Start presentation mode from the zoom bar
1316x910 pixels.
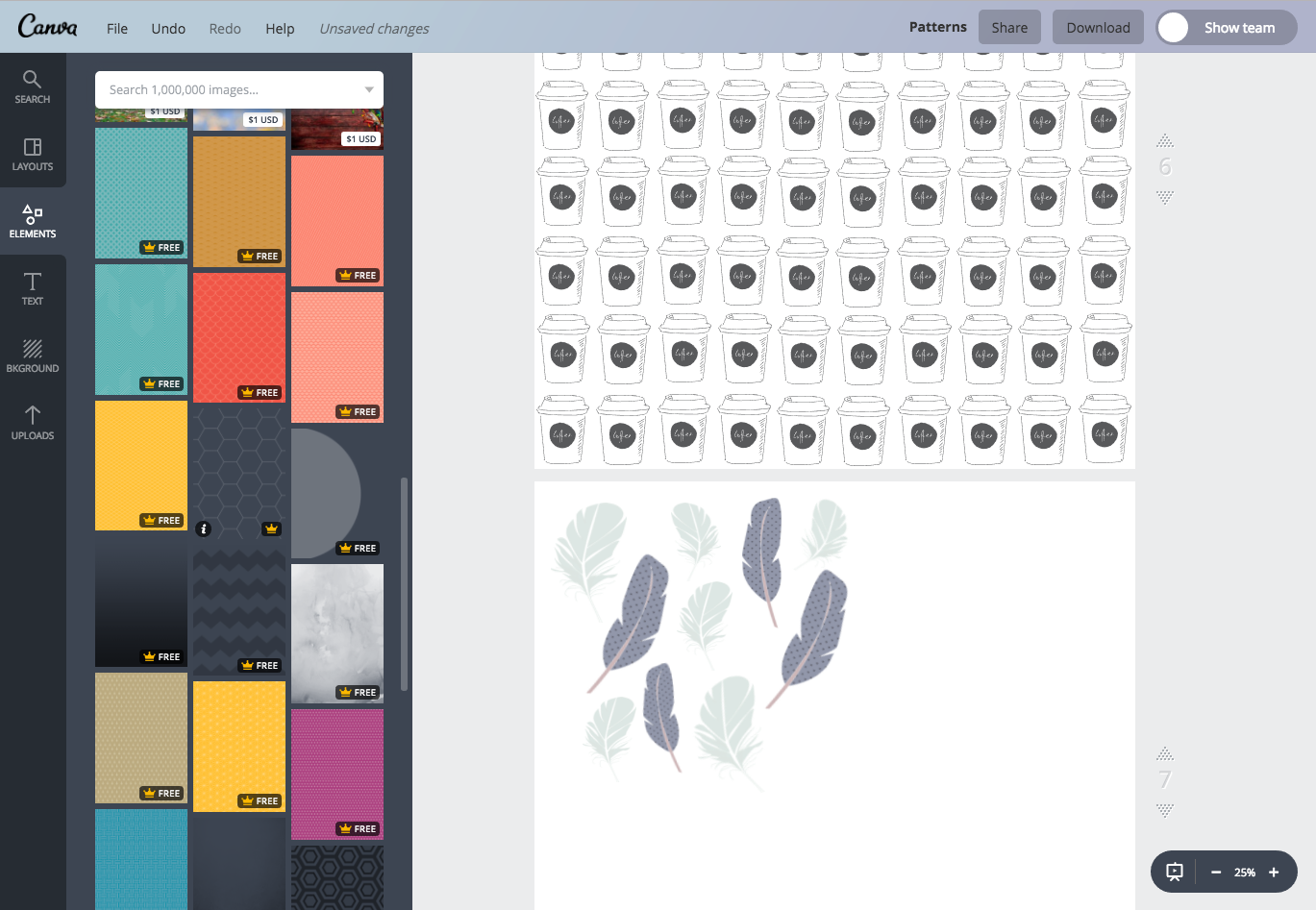point(1174,872)
